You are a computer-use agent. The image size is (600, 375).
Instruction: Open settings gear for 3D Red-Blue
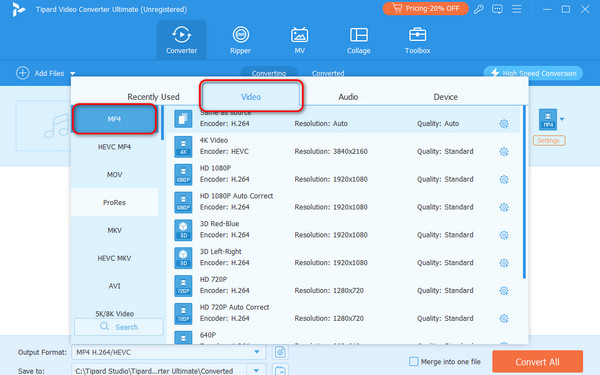click(504, 235)
